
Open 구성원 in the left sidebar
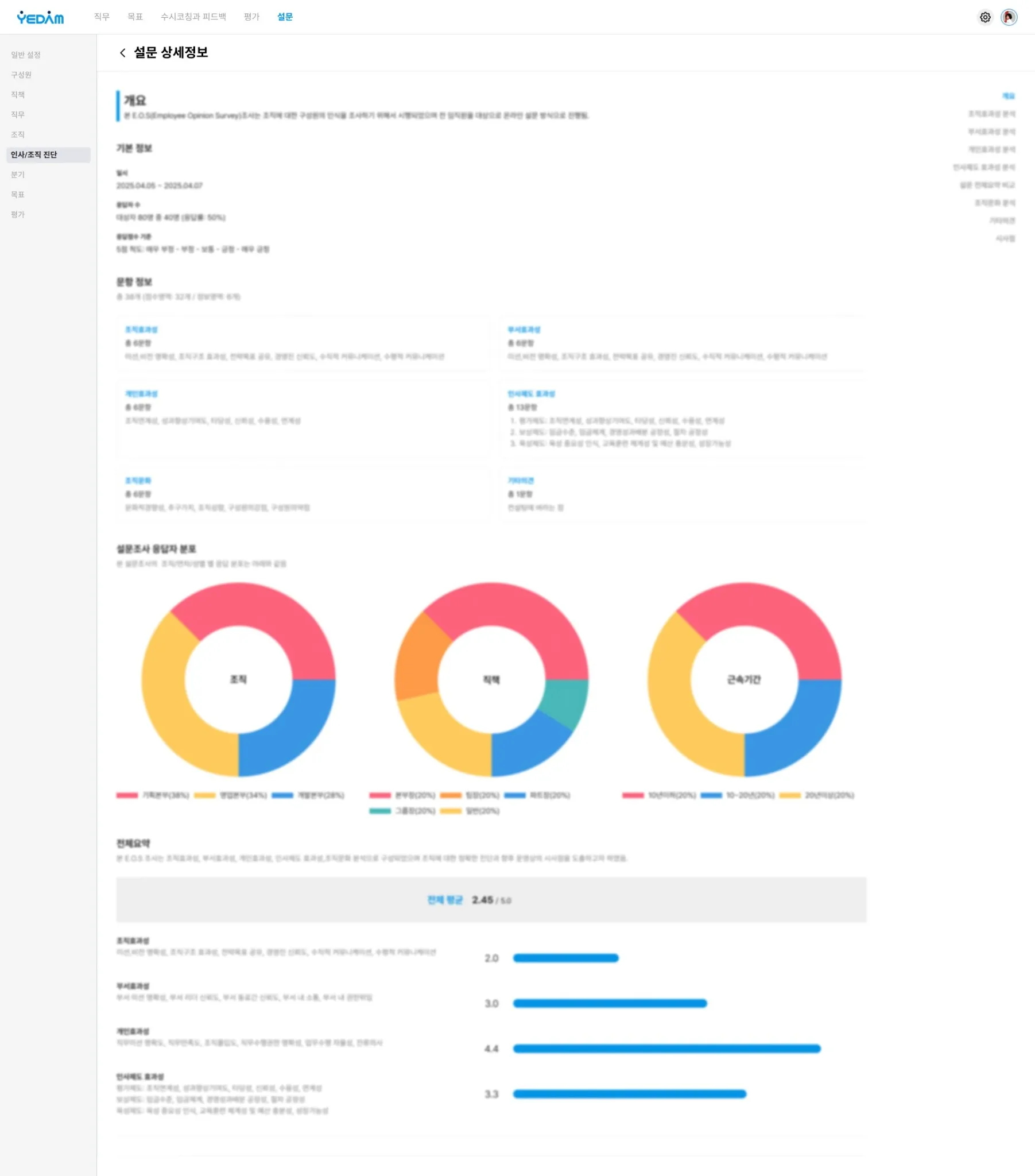(x=21, y=75)
